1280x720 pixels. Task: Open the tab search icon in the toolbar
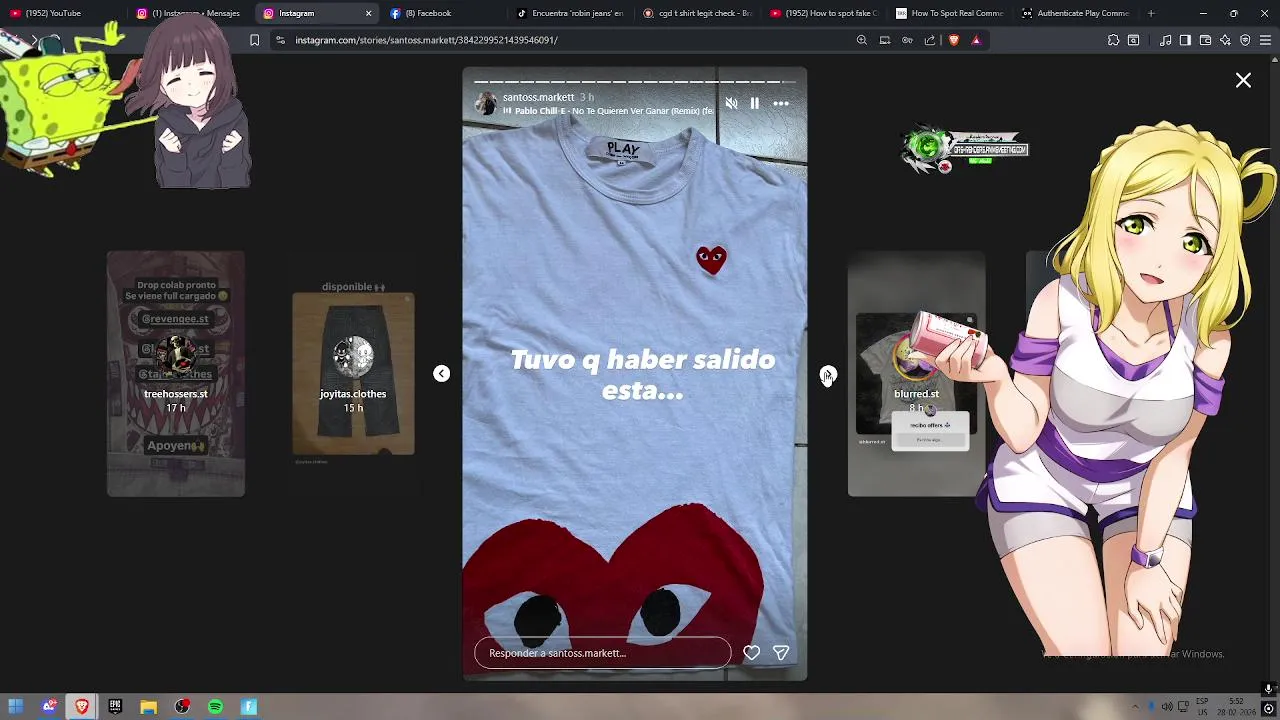1133,40
